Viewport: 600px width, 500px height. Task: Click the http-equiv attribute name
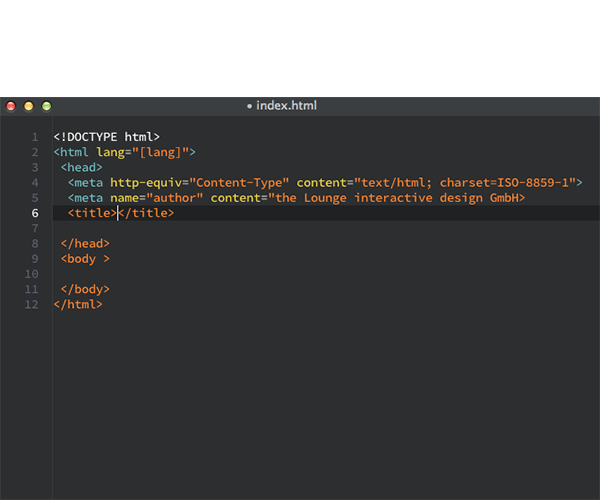tap(146, 183)
